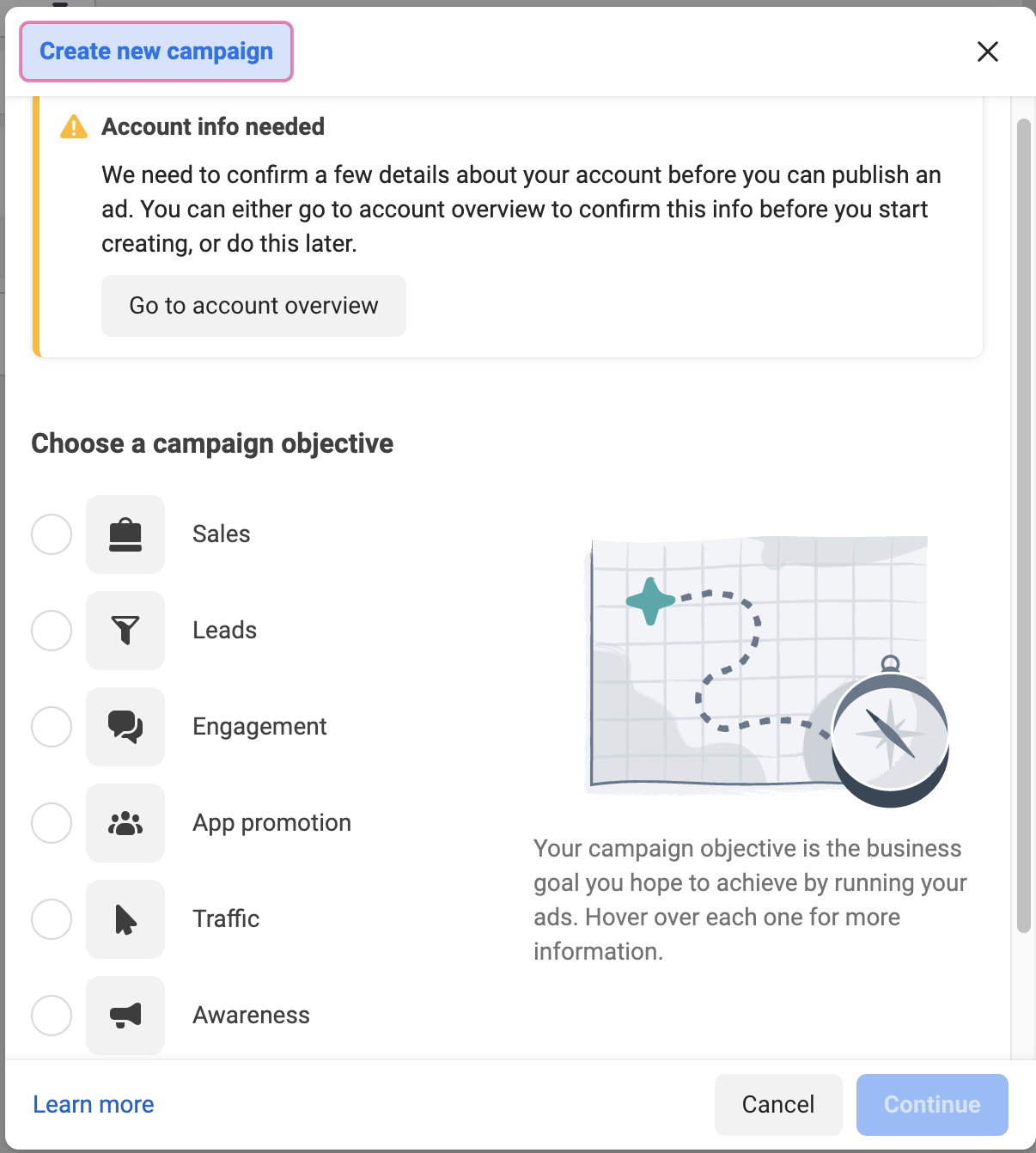The height and width of the screenshot is (1153, 1036).
Task: Choose the App promotion radio button
Action: coord(52,822)
